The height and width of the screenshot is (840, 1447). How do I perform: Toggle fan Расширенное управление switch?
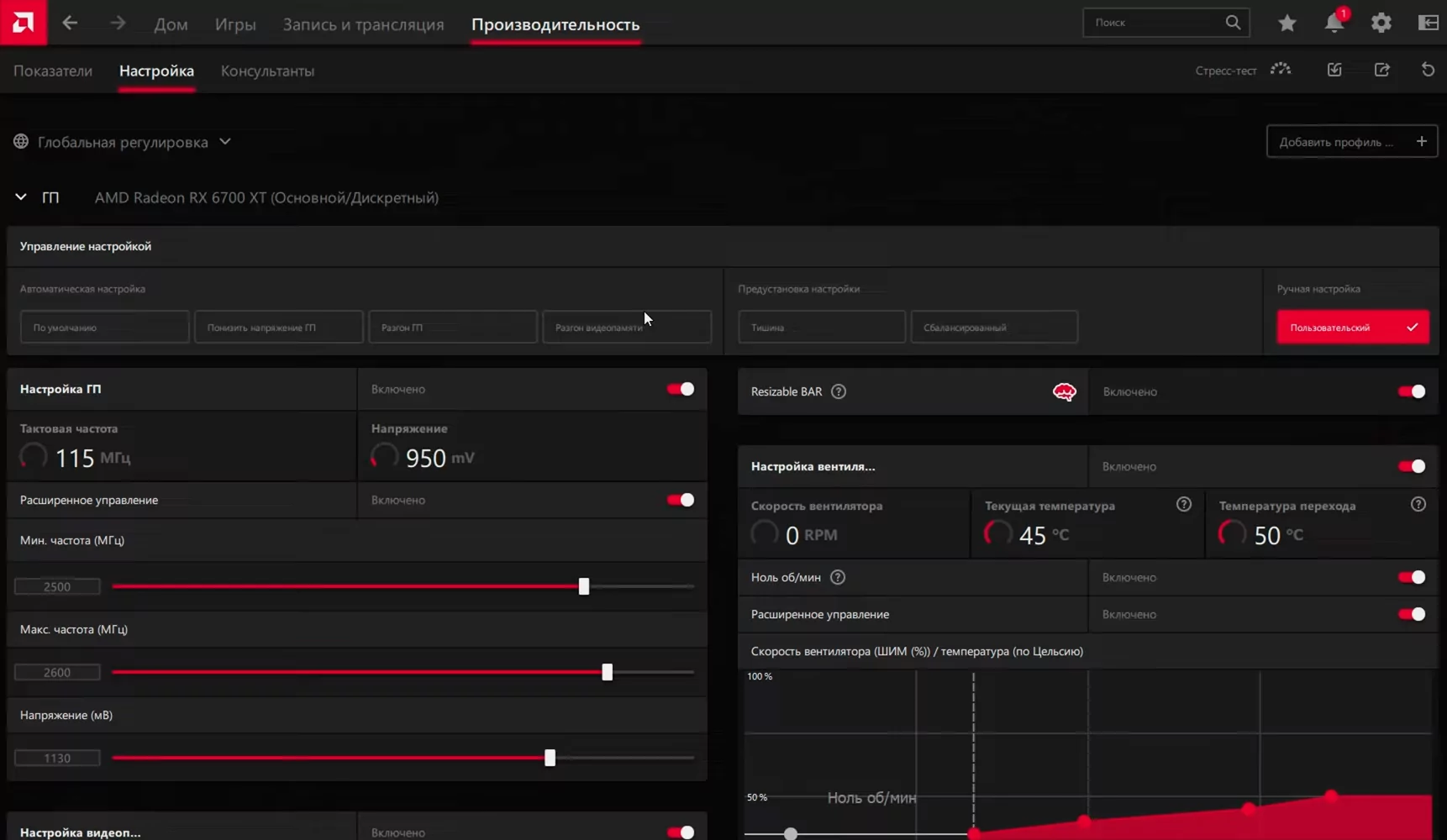(x=1412, y=614)
